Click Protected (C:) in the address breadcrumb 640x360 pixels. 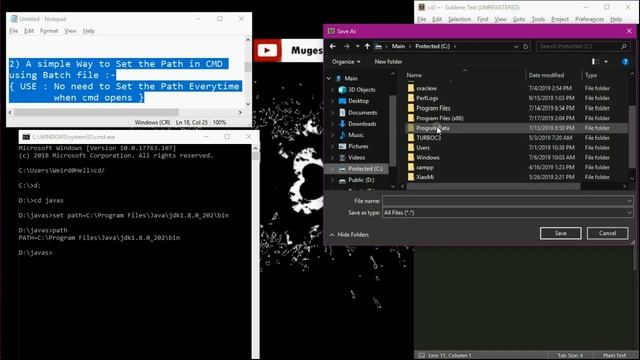(433, 47)
